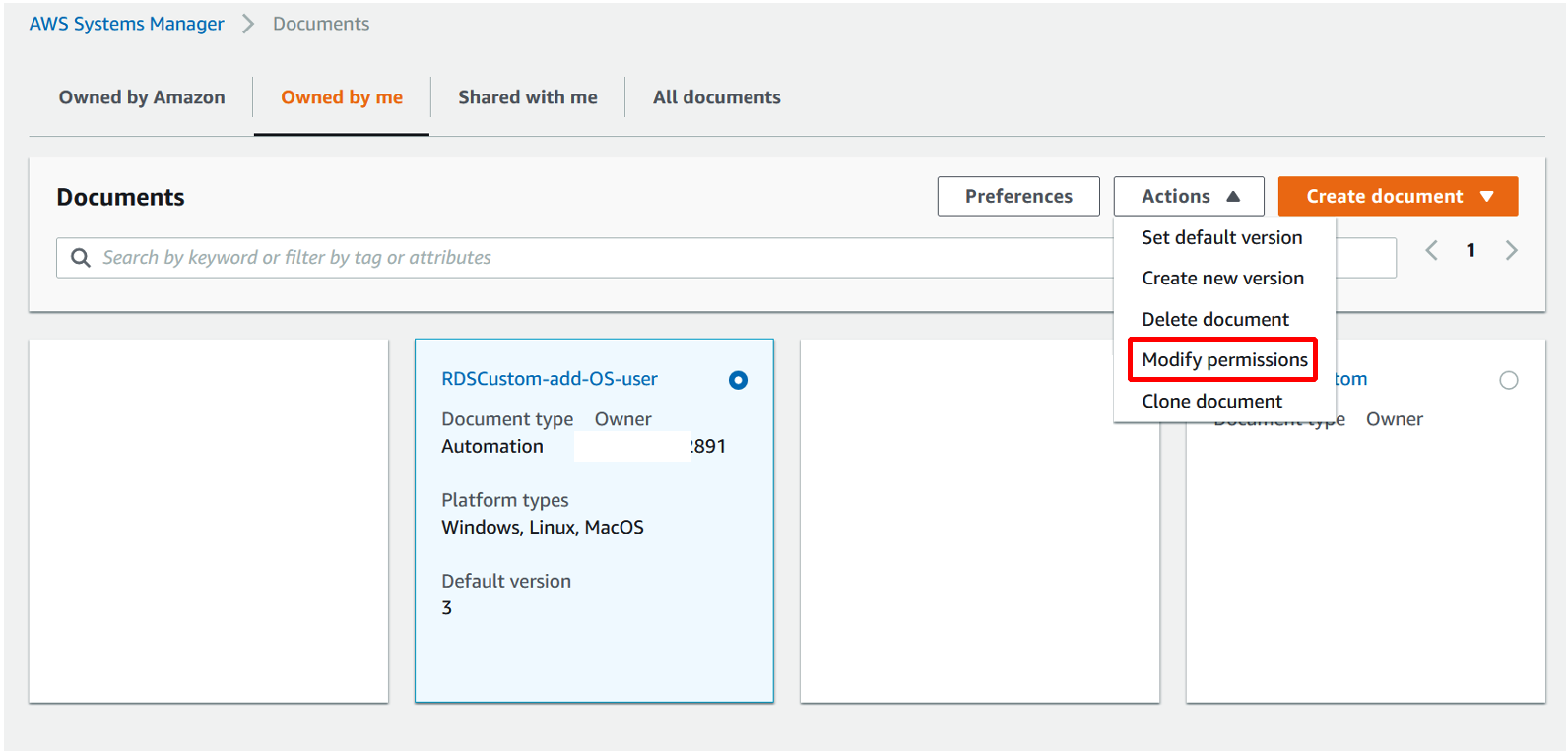The width and height of the screenshot is (1568, 754).
Task: Click the Windows, Linux, MacOS platform text
Action: click(x=543, y=527)
